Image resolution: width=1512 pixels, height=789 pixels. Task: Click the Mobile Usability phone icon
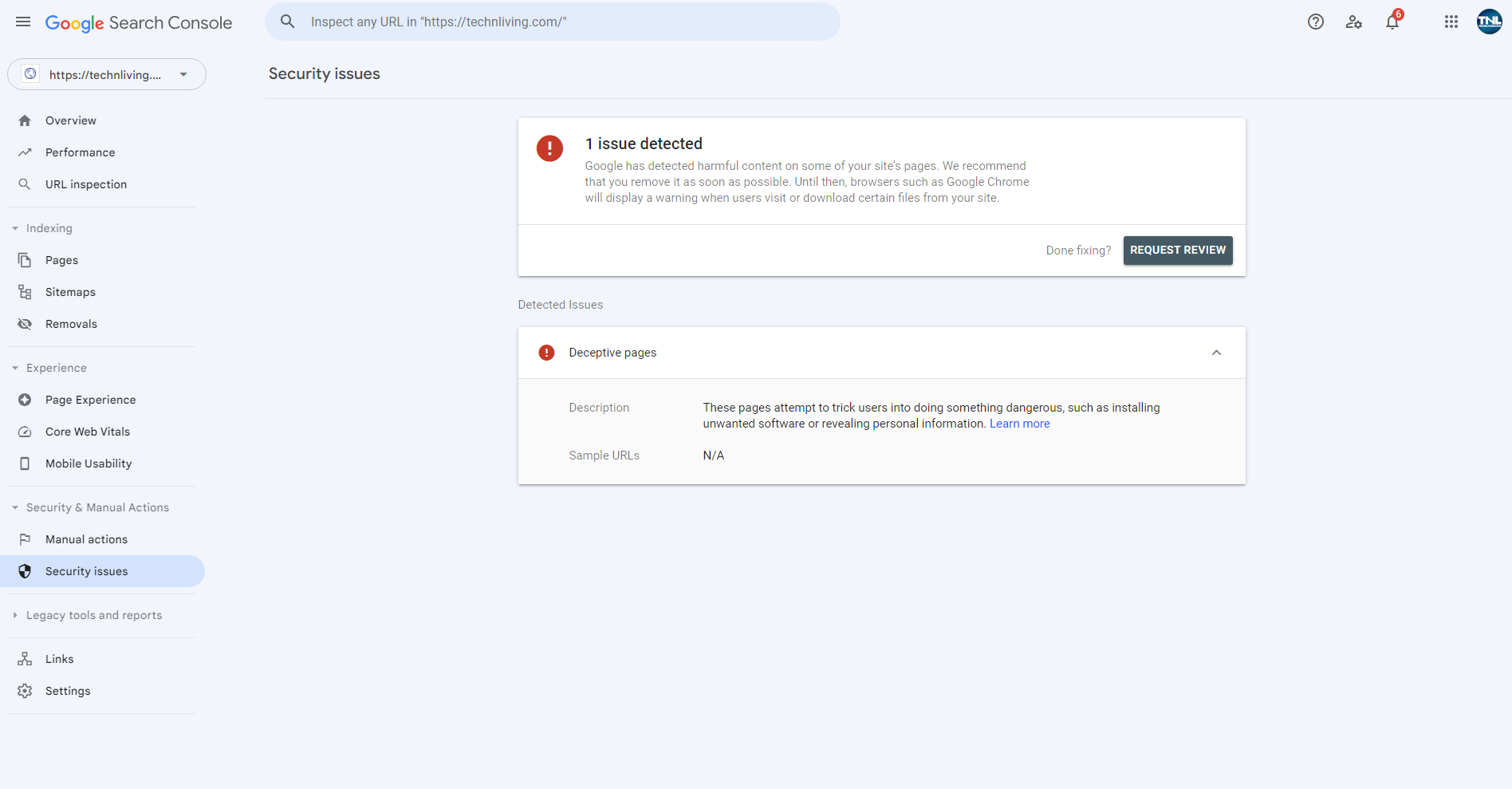click(x=25, y=464)
